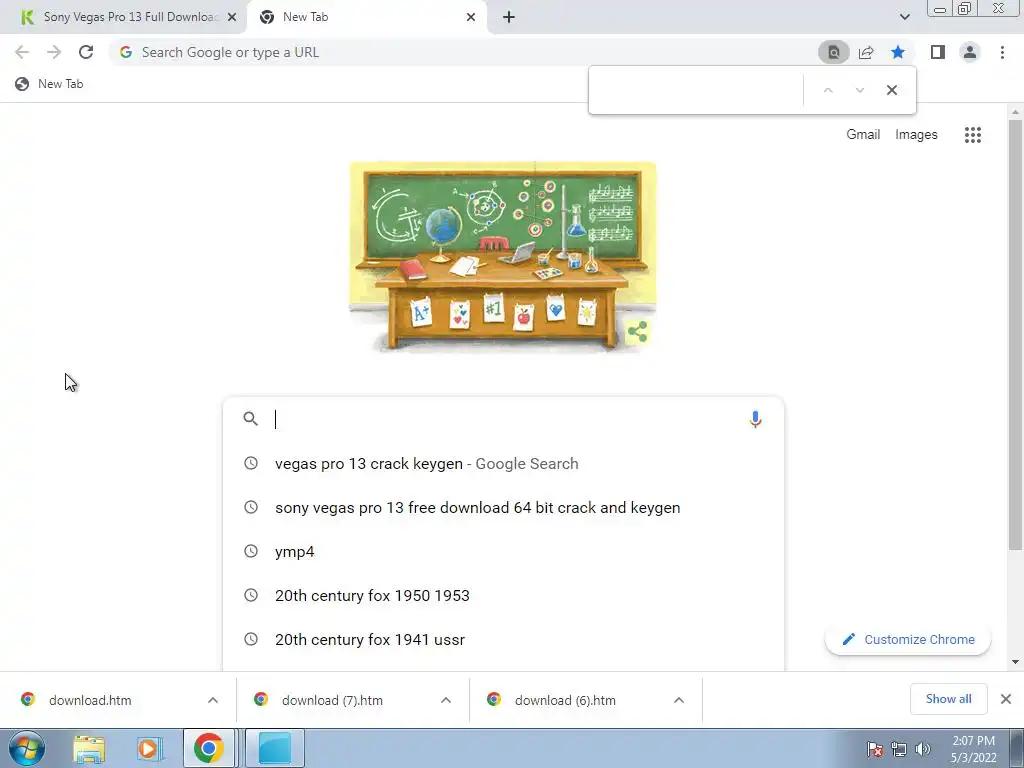Image resolution: width=1024 pixels, height=768 pixels.
Task: Open download (6).htm file
Action: (565, 700)
